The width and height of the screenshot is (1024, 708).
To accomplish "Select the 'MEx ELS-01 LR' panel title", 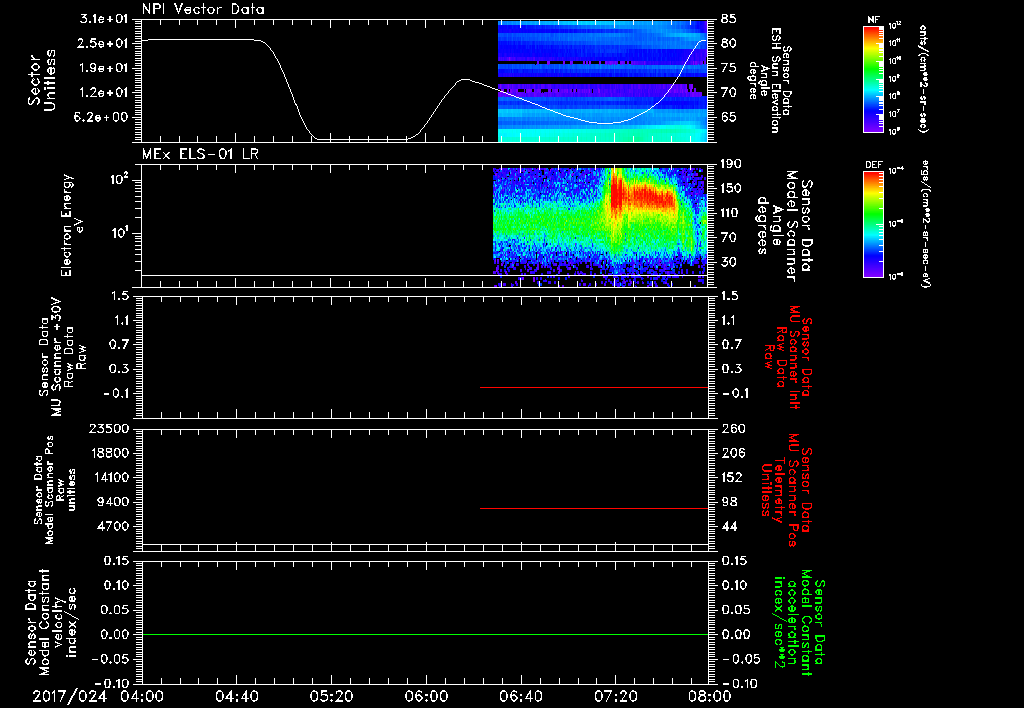I will [200, 154].
